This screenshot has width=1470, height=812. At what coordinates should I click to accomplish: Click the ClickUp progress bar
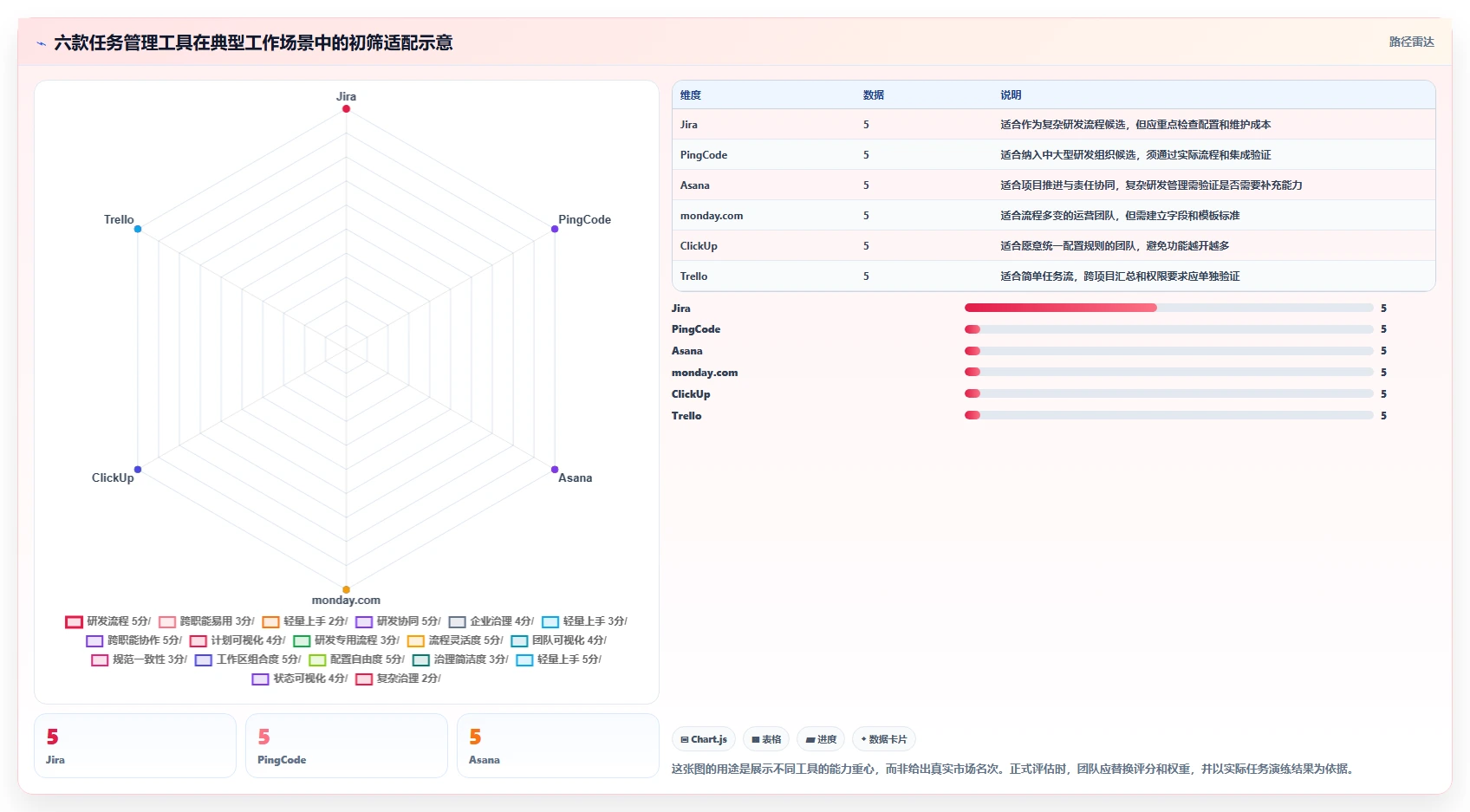(1168, 393)
